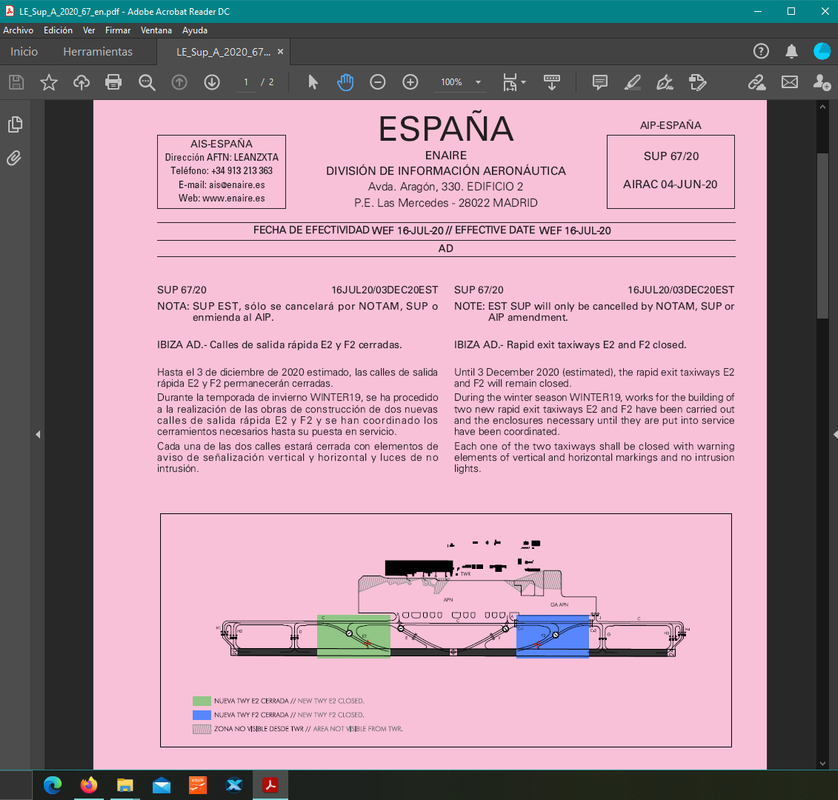Image resolution: width=838 pixels, height=800 pixels.
Task: Choose the Selection arrow tool
Action: [313, 82]
